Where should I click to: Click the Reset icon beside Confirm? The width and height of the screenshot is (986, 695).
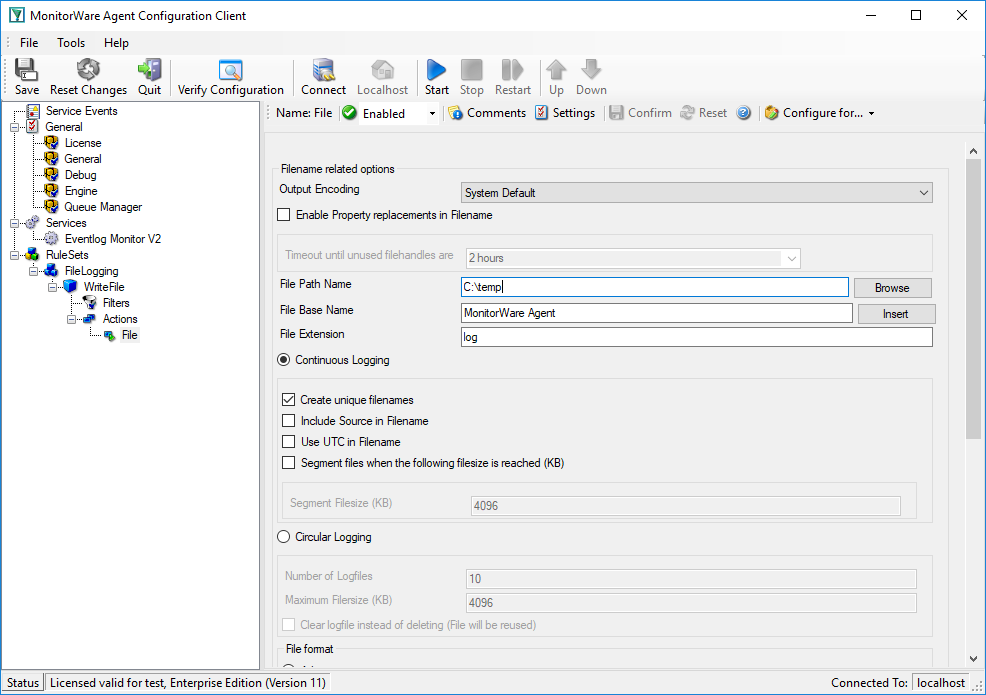tap(687, 113)
